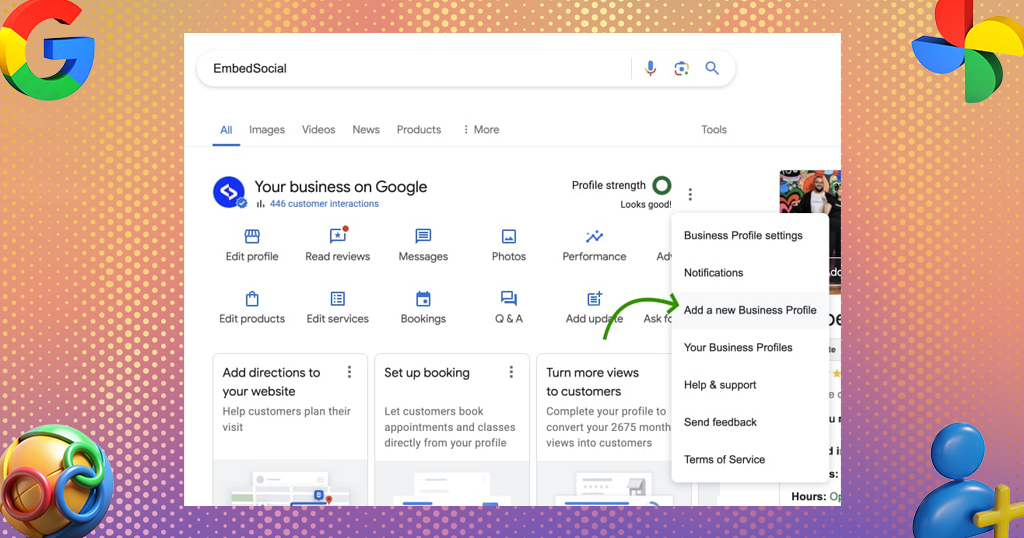Open Terms of Service menu entry
1024x538 pixels.
pyautogui.click(x=750, y=459)
